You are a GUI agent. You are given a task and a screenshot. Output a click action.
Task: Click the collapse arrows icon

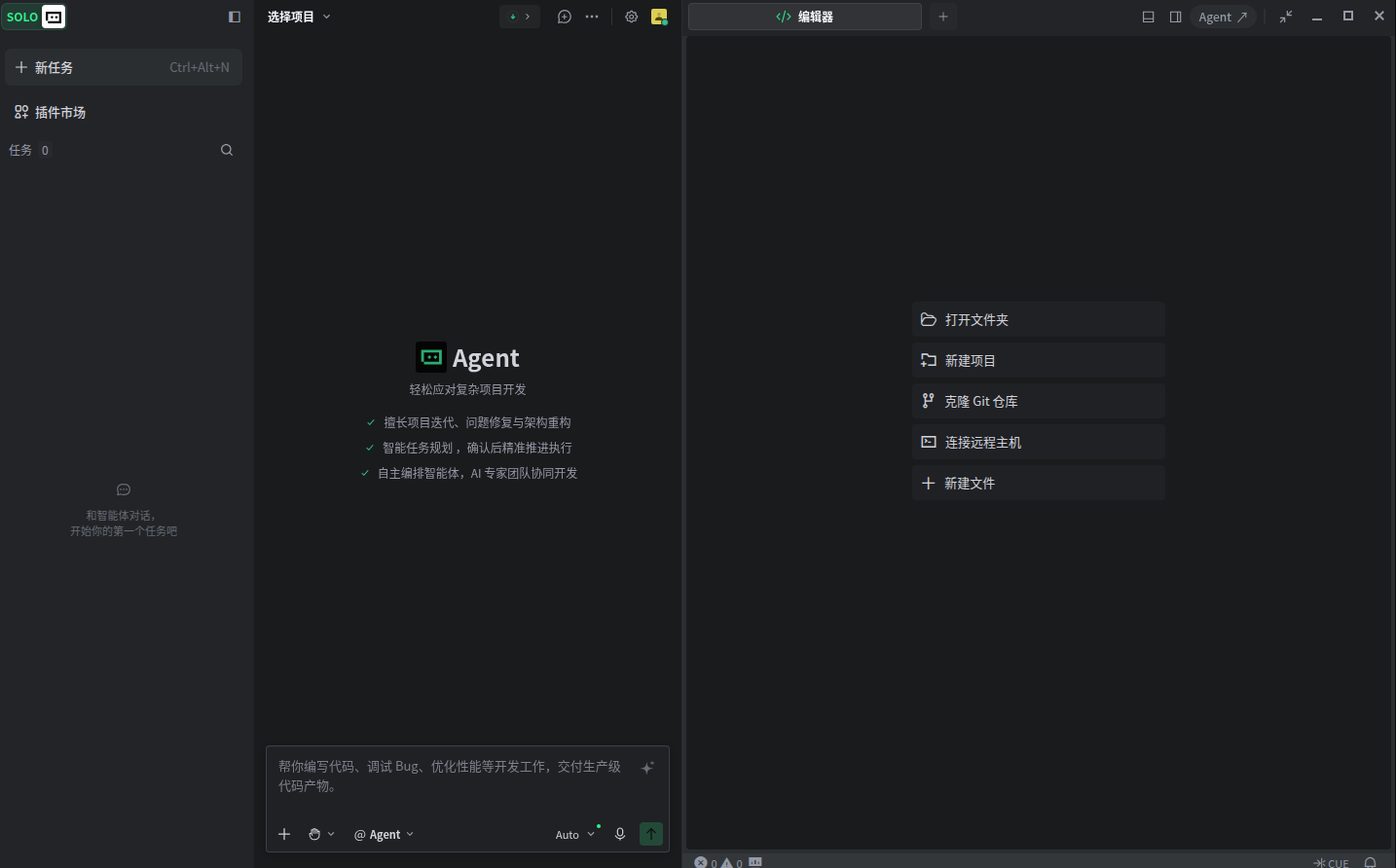click(1286, 17)
